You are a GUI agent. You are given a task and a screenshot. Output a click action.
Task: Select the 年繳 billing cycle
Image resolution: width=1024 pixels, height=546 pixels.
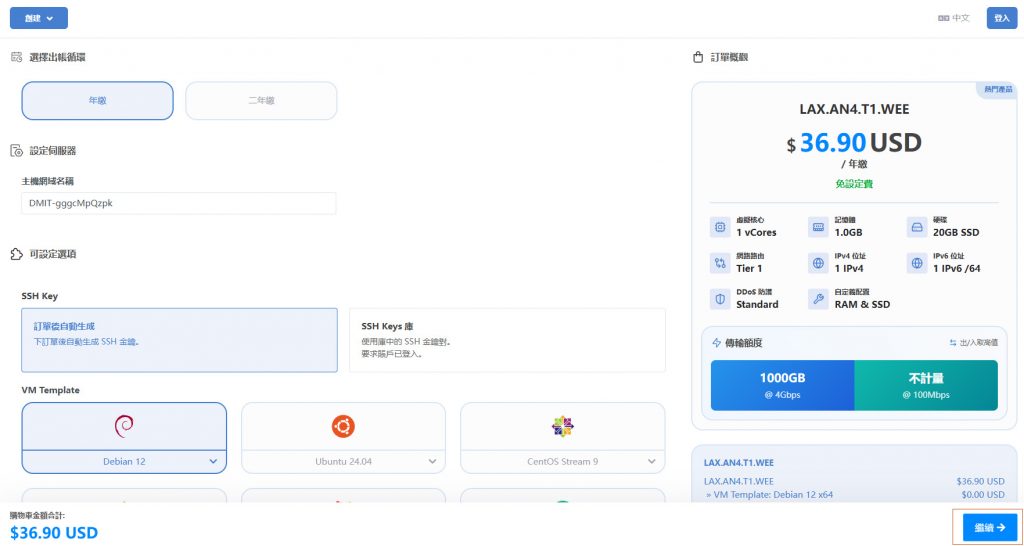pyautogui.click(x=98, y=101)
